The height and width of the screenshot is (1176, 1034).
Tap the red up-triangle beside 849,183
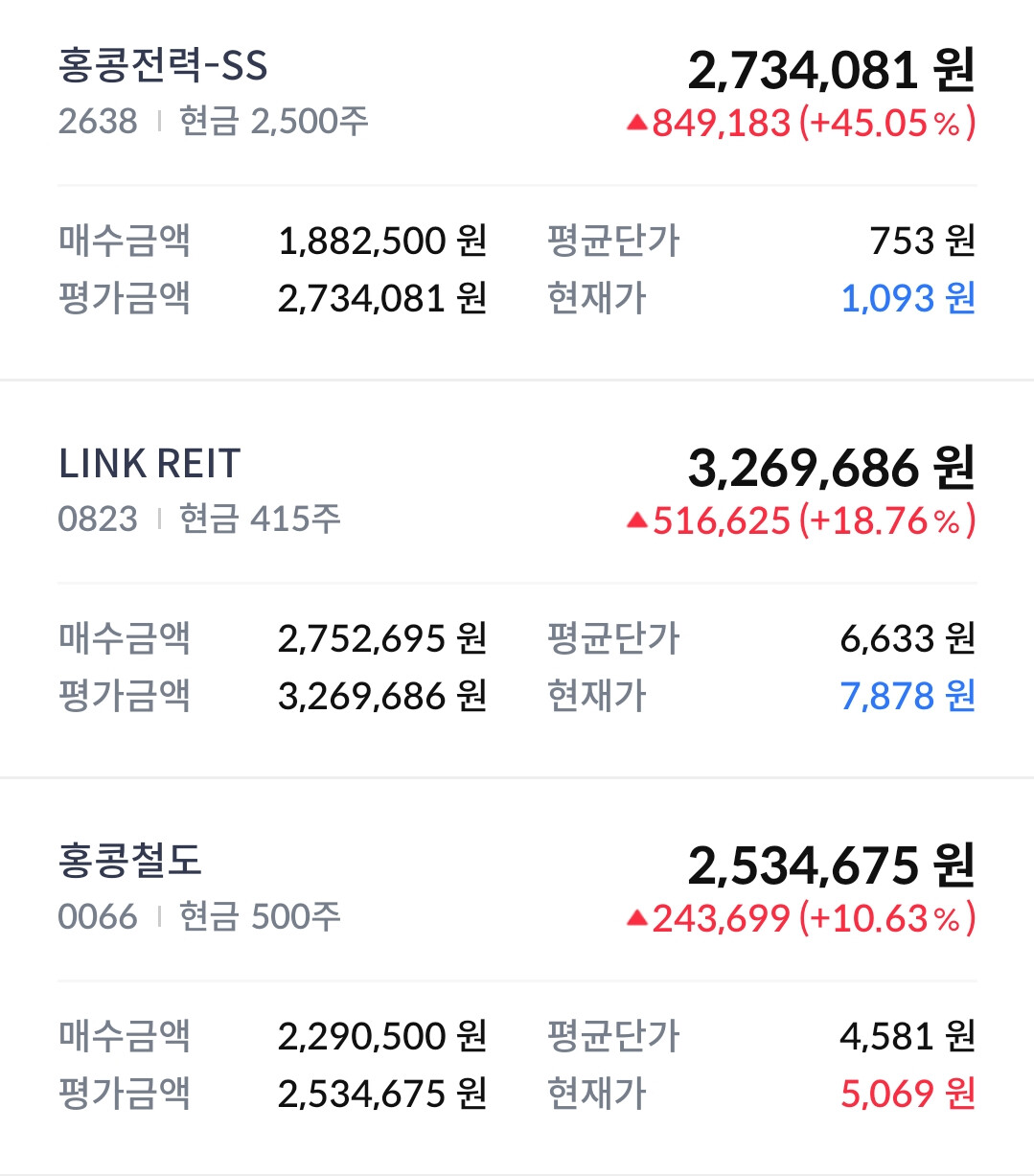tap(637, 123)
